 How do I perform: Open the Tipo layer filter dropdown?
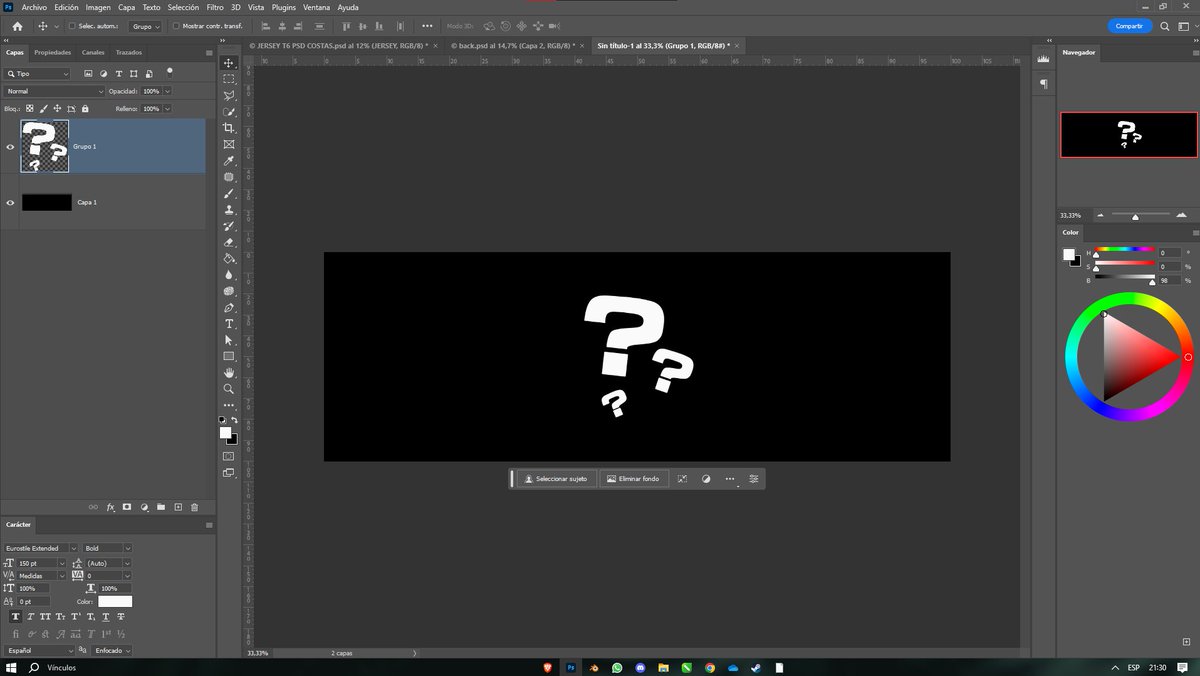tap(37, 74)
